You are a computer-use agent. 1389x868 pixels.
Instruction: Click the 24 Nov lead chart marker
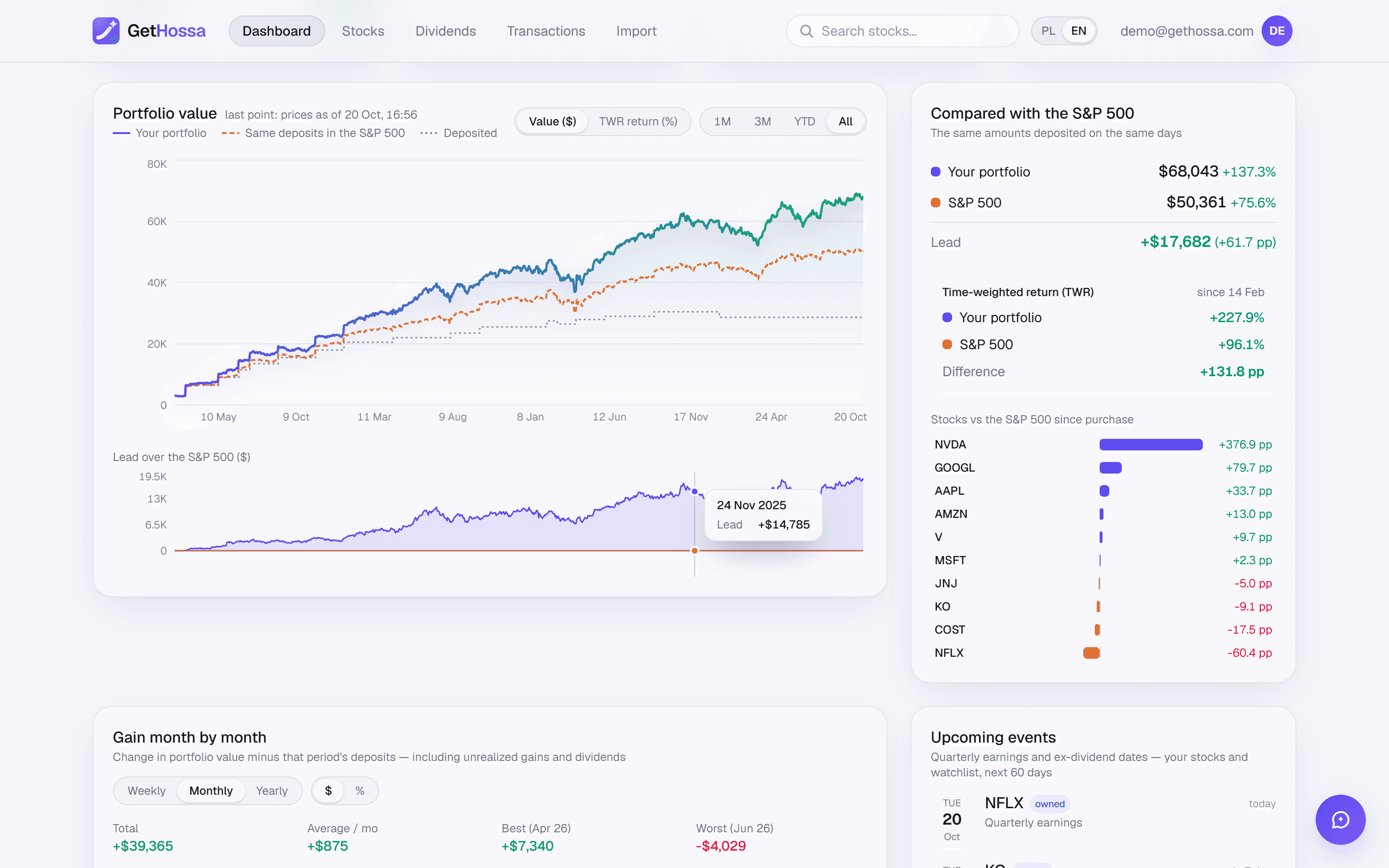(694, 491)
